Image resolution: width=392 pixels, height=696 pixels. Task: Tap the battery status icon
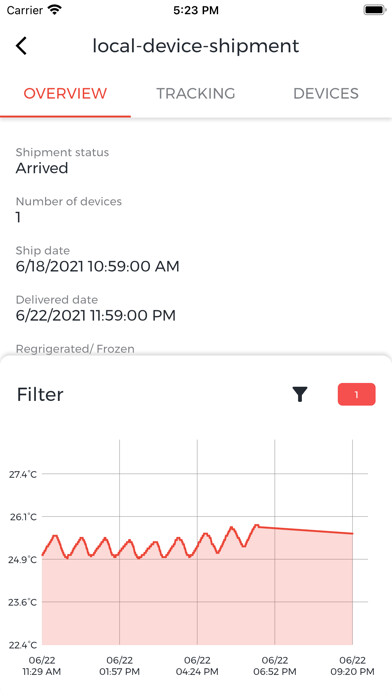(375, 10)
